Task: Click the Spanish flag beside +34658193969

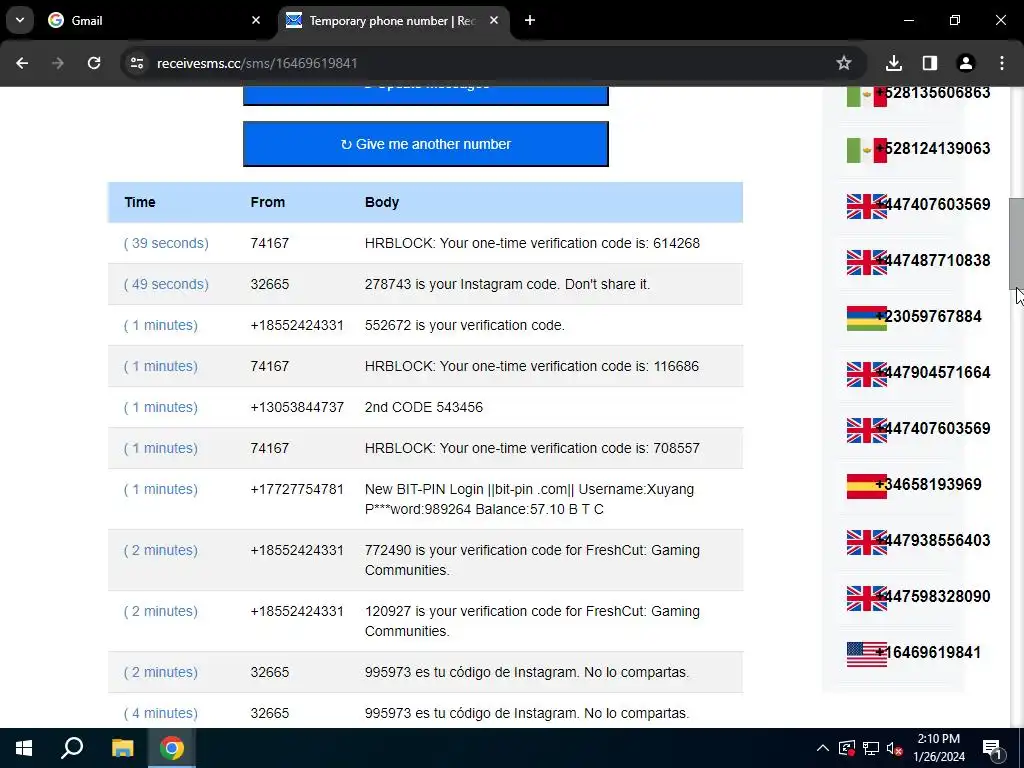Action: tap(867, 487)
